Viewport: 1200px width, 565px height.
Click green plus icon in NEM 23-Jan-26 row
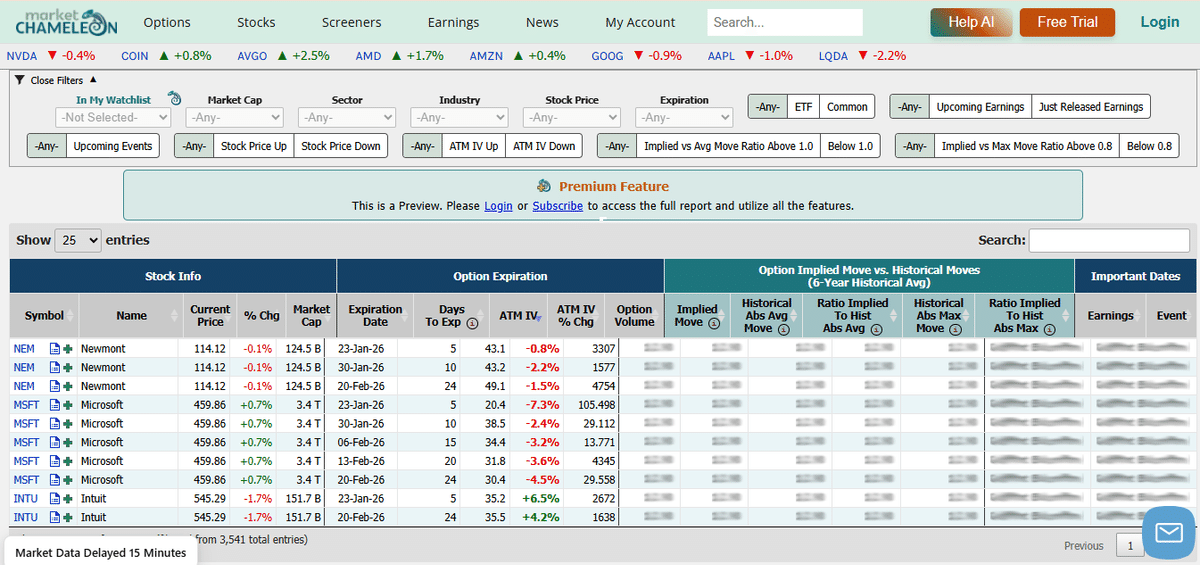(68, 349)
